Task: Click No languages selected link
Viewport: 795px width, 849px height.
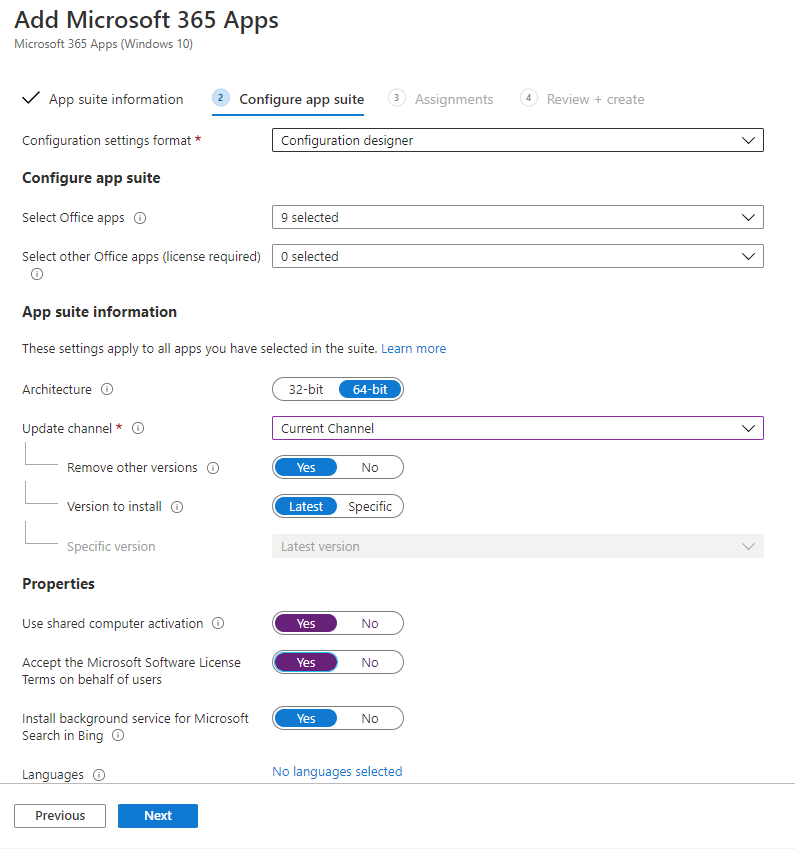Action: coord(337,772)
